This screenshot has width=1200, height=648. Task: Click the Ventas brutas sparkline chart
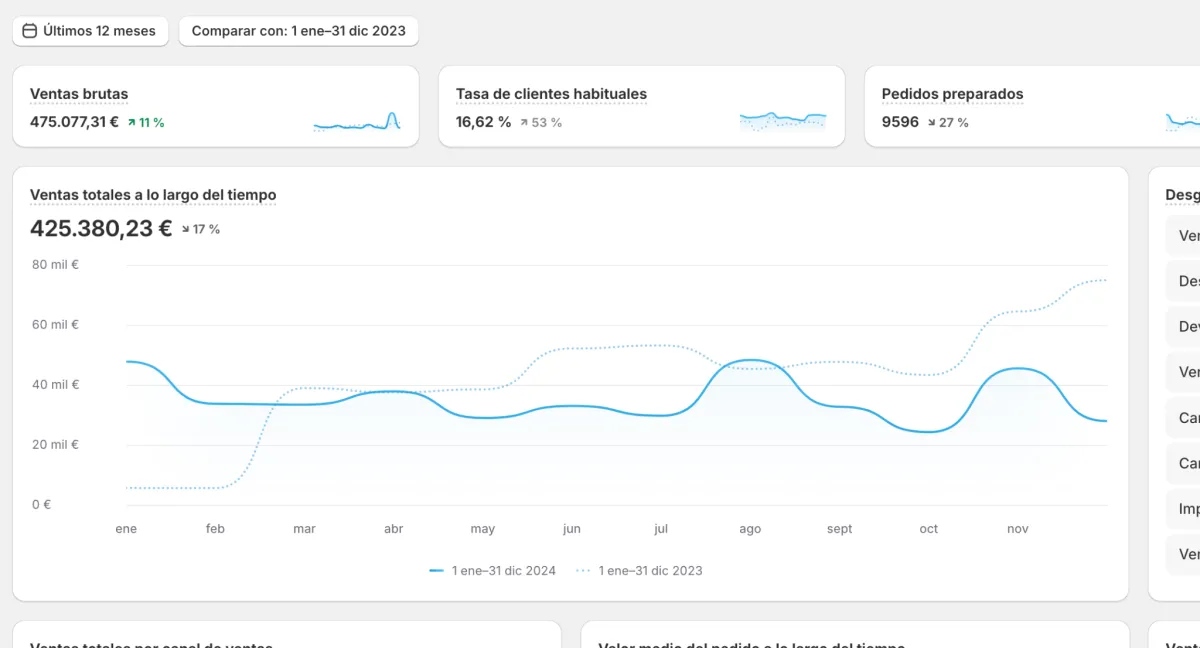pos(356,123)
